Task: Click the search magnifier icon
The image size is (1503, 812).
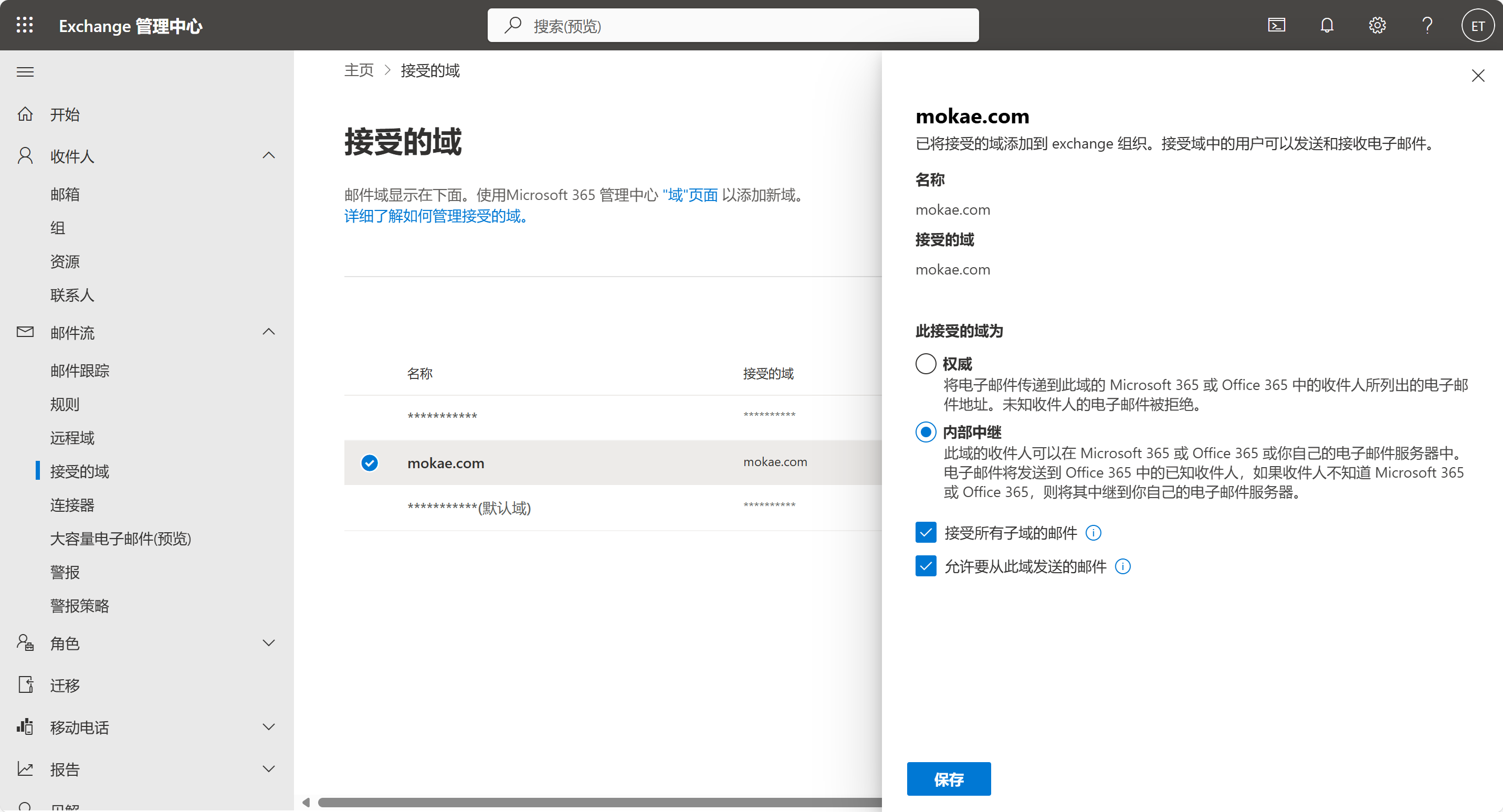Action: coord(513,25)
